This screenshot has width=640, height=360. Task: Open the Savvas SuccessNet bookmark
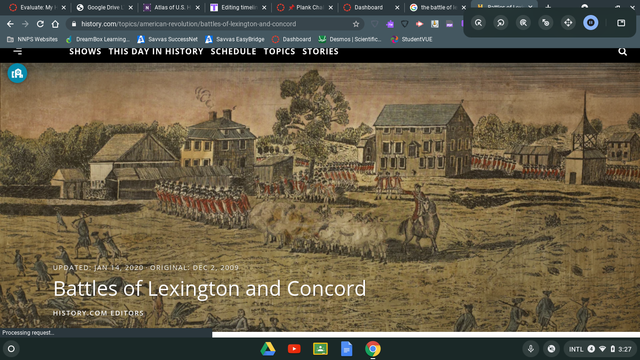(x=167, y=40)
